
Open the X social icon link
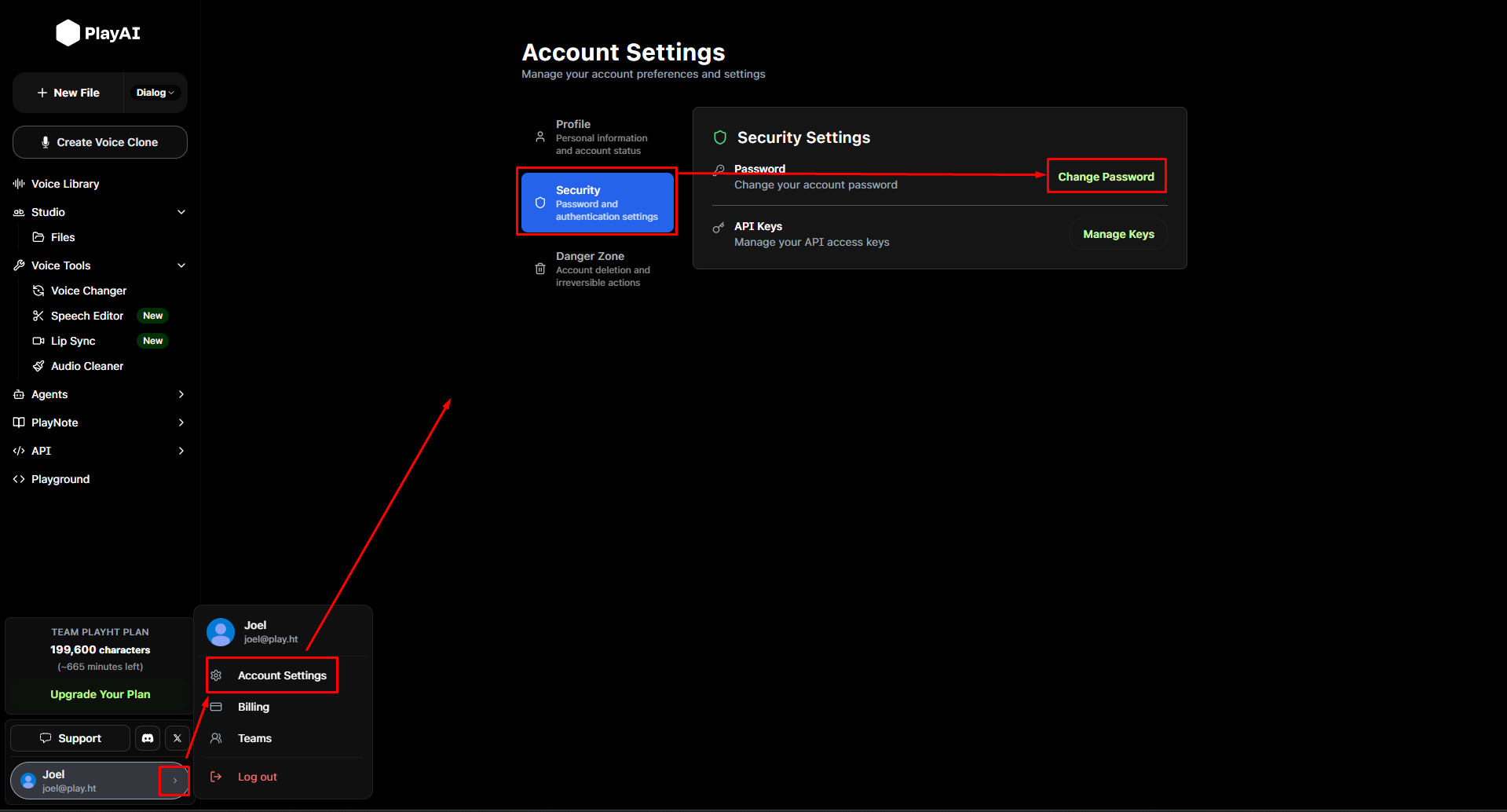coord(177,738)
